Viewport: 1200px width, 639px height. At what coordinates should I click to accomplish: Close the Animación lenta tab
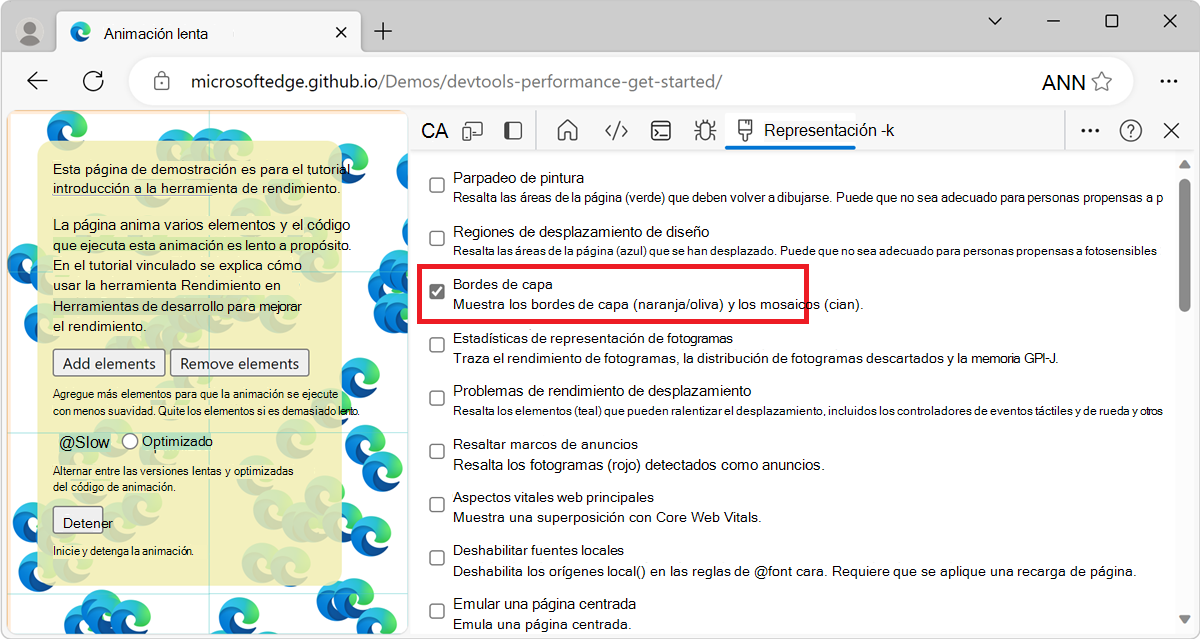tap(342, 33)
